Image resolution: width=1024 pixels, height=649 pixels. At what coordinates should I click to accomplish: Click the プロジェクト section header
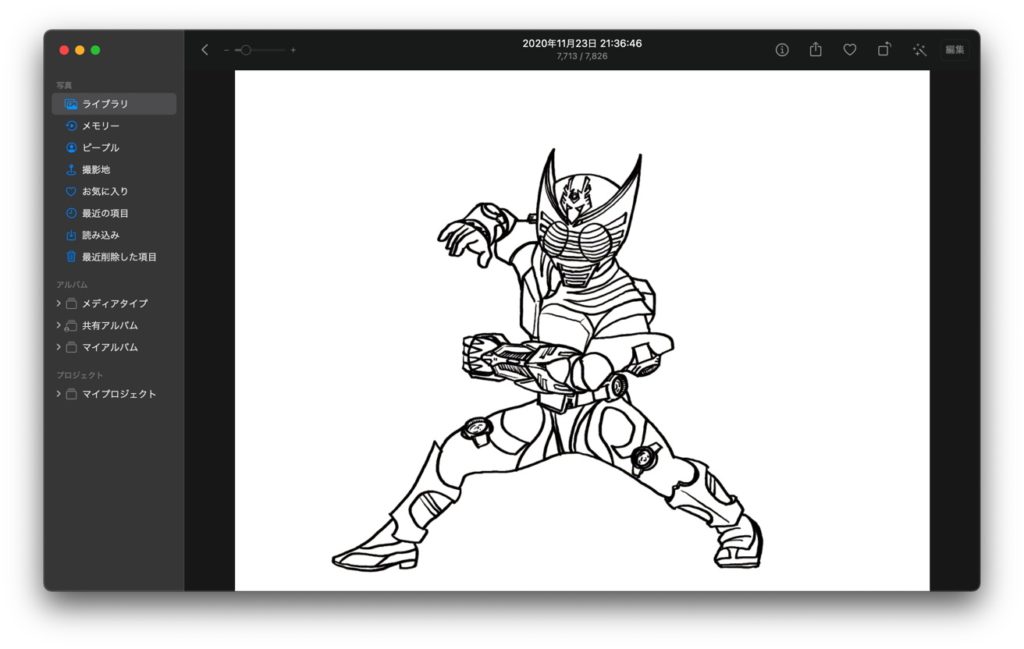coord(80,375)
